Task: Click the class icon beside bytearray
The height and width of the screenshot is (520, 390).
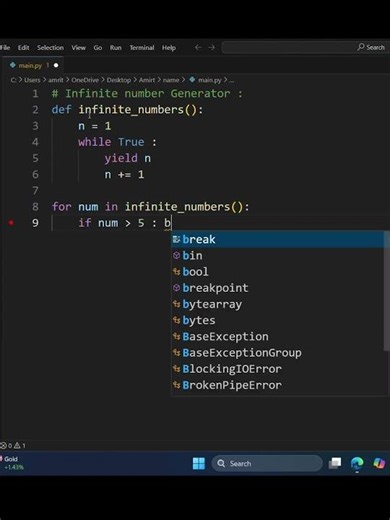Action: pyautogui.click(x=177, y=304)
